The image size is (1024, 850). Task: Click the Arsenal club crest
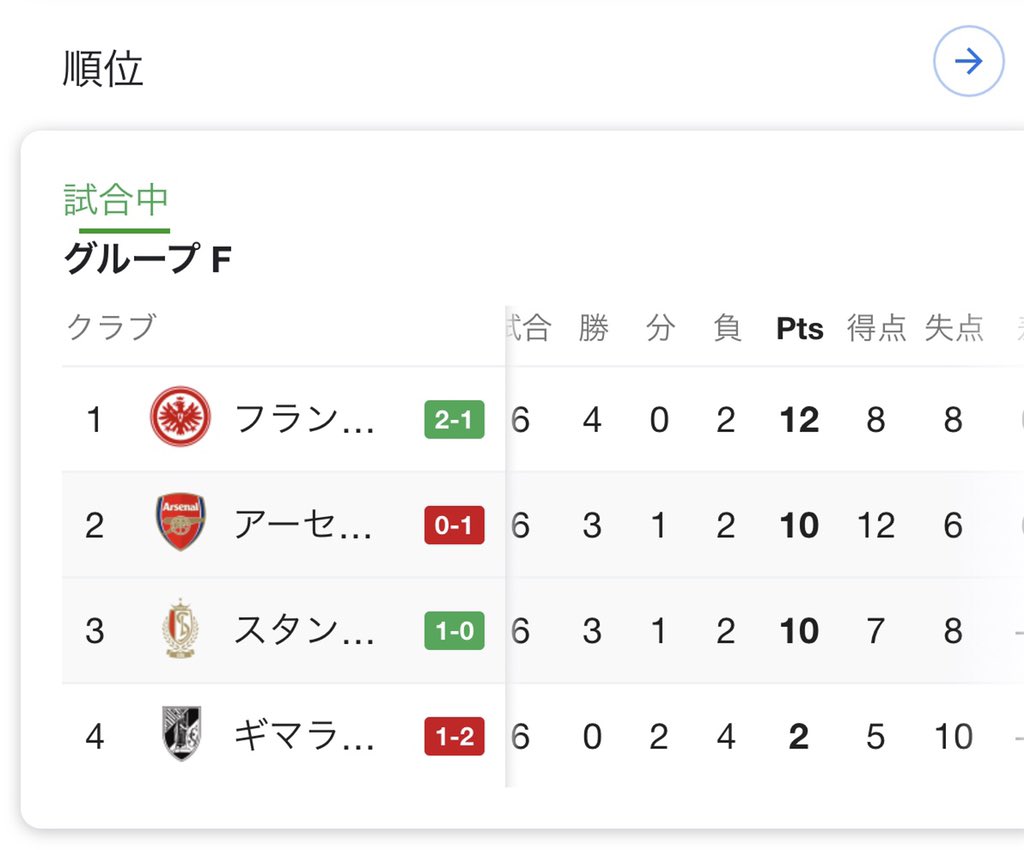(x=180, y=522)
